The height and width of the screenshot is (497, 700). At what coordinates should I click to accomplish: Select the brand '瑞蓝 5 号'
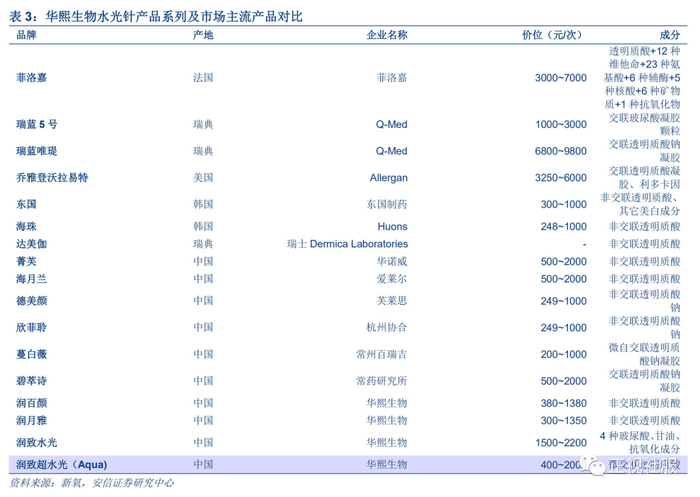coord(37,124)
